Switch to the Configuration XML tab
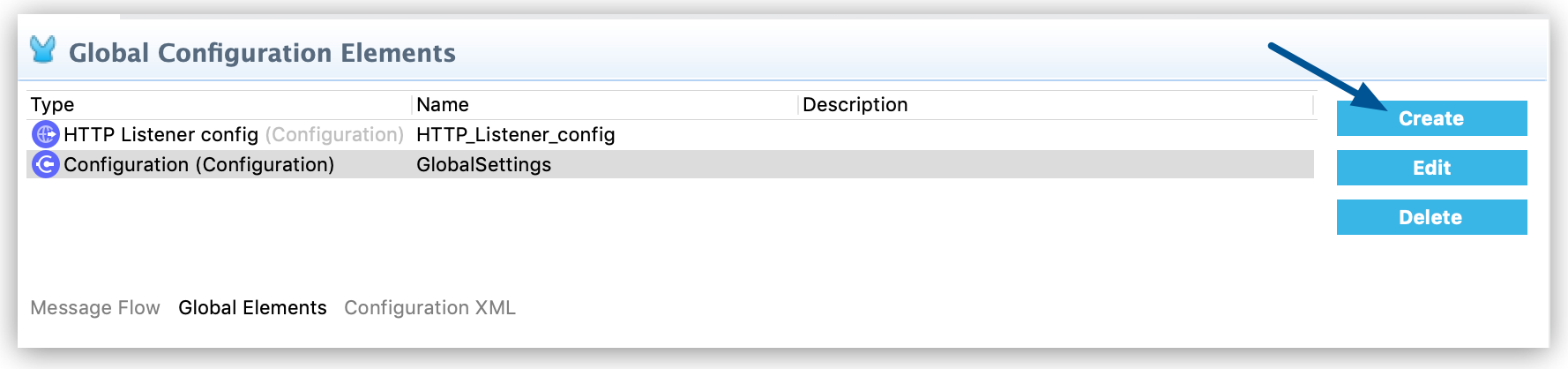 pos(429,307)
